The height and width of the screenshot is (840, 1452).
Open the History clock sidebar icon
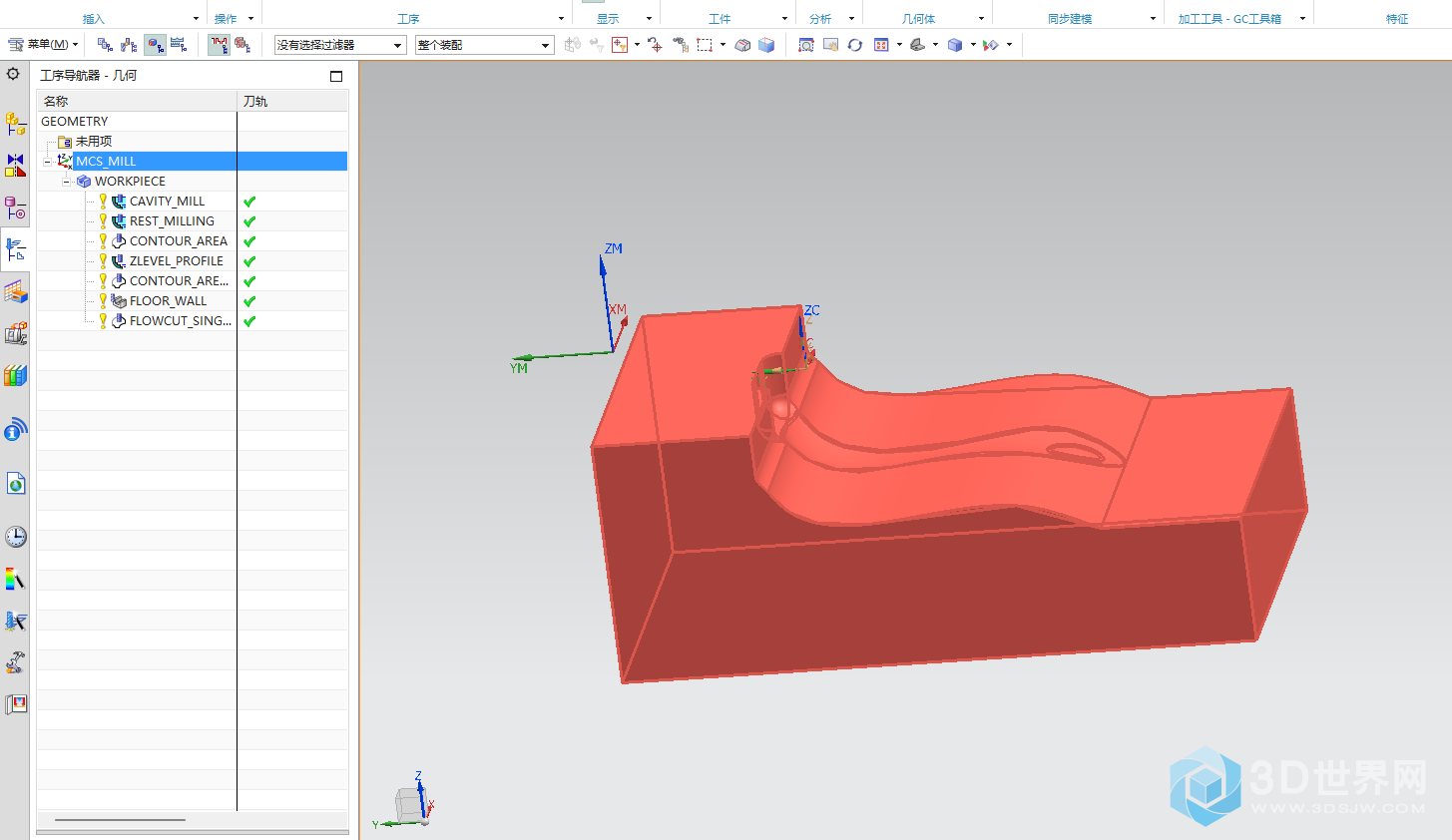(x=15, y=537)
